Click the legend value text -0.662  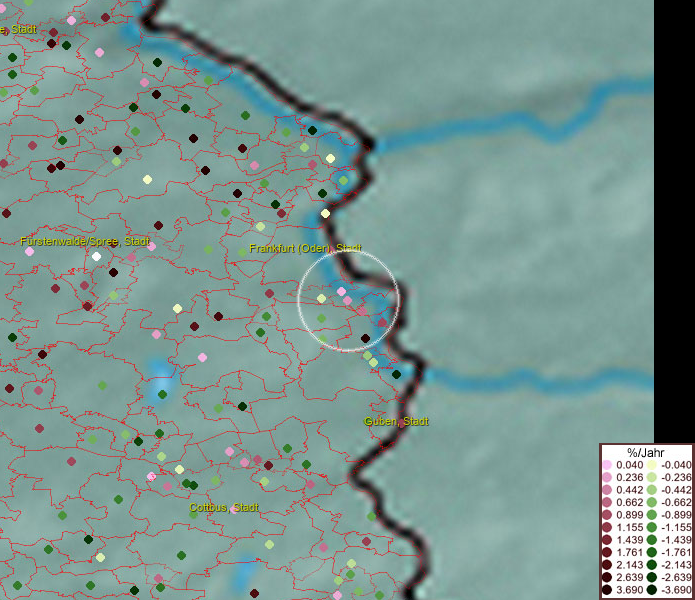(676, 503)
